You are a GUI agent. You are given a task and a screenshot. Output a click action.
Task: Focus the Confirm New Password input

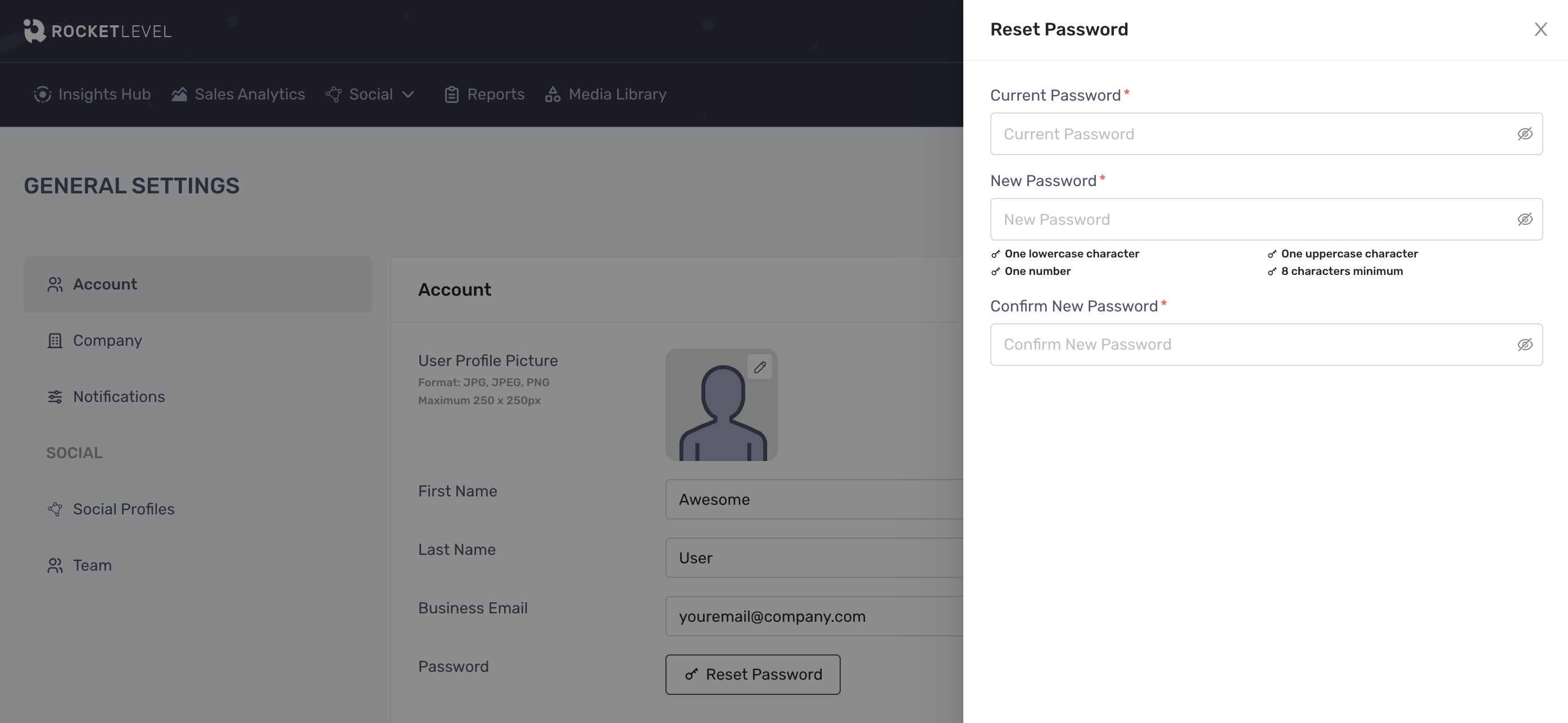[x=1266, y=345]
